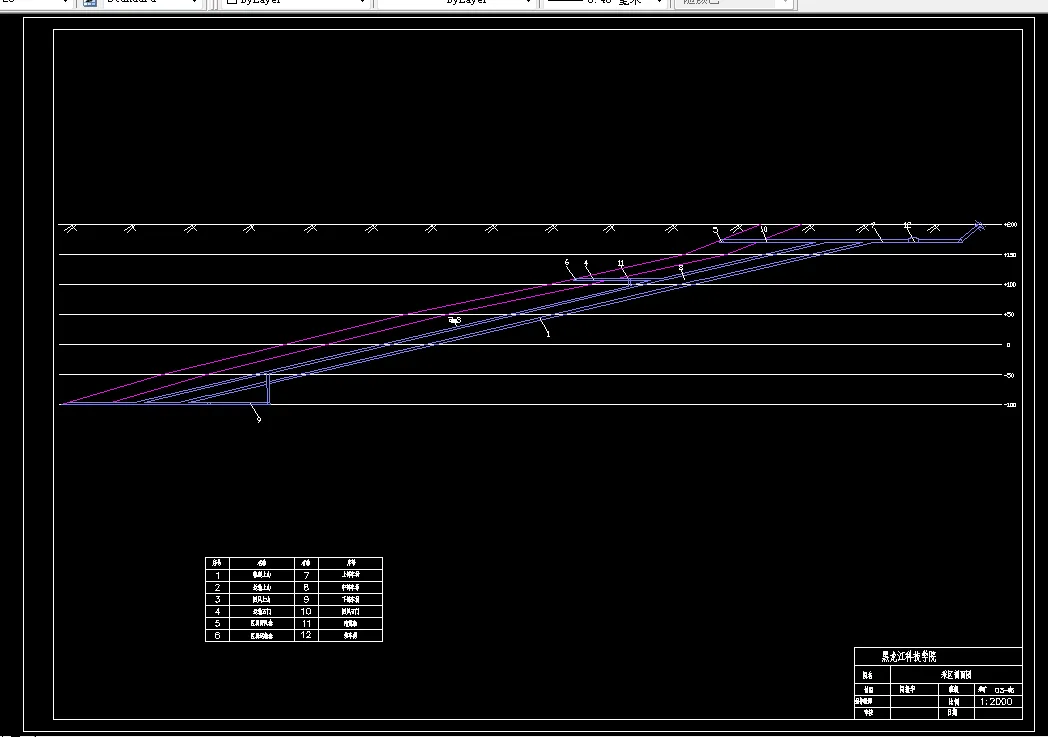This screenshot has width=1048, height=737.
Task: Click the legend table cell numbered 1
Action: point(217,575)
